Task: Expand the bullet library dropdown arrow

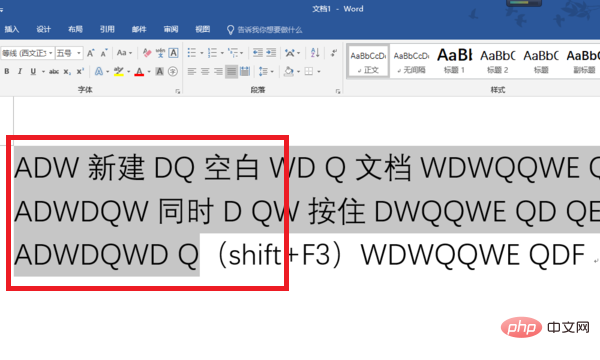Action: click(202, 53)
